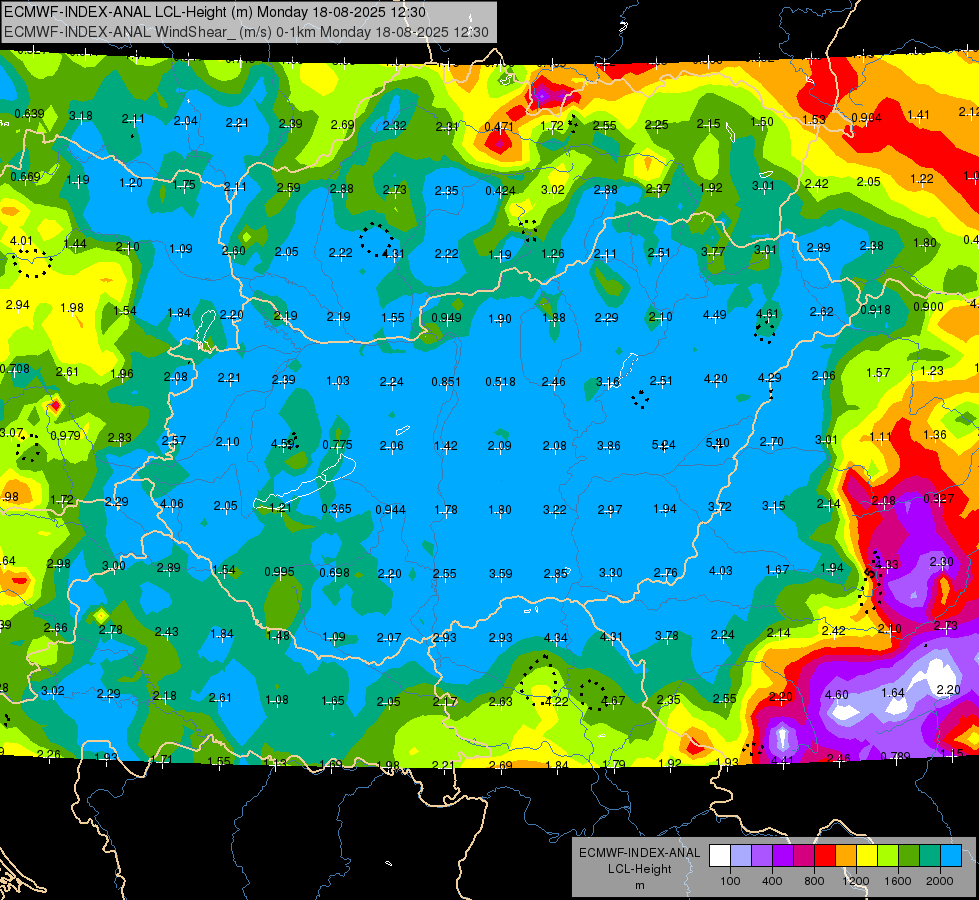Click the white swatch in the LCL-Height legend
The height and width of the screenshot is (900, 979).
tap(720, 856)
